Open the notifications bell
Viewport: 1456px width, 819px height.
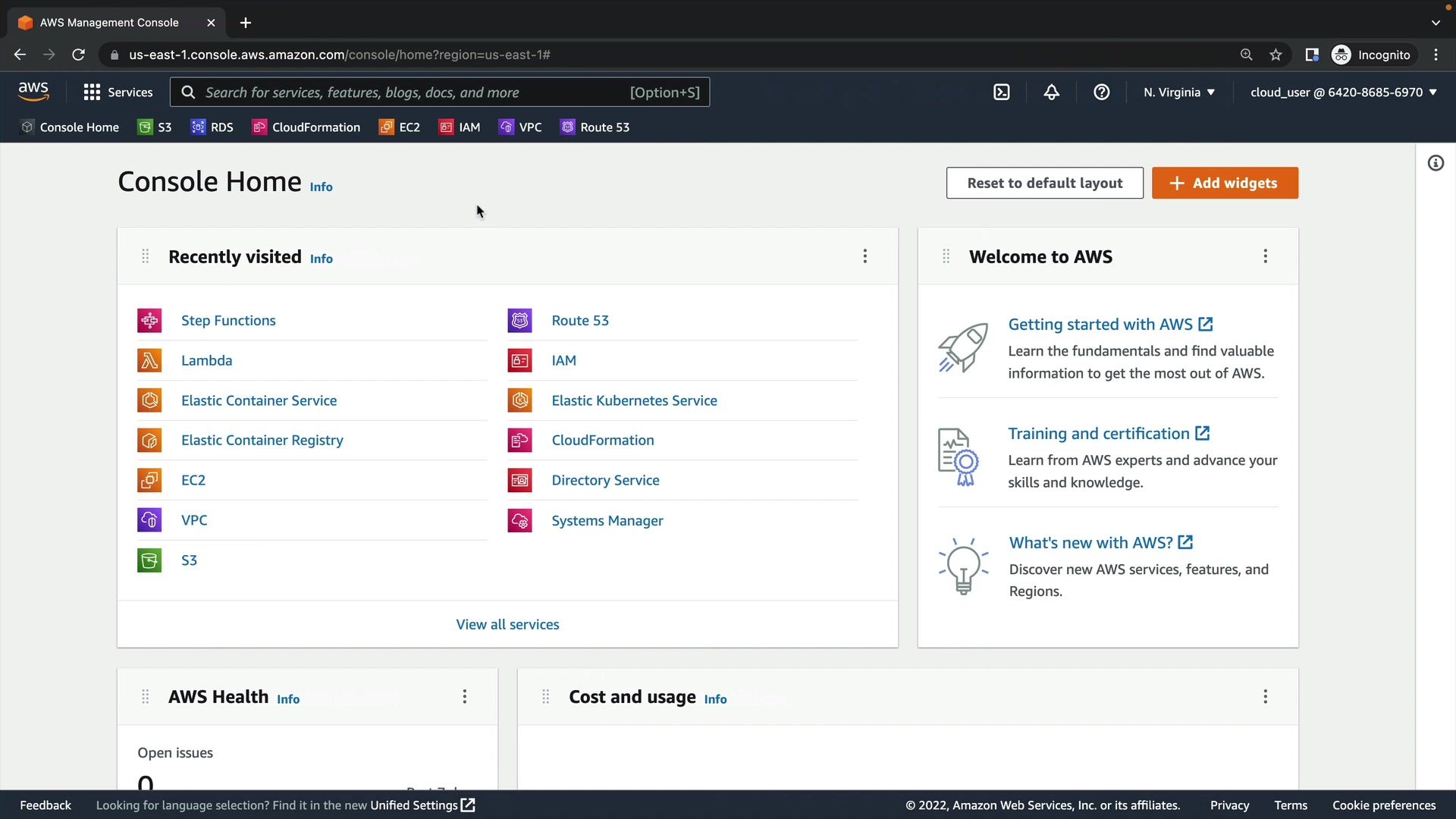tap(1051, 93)
